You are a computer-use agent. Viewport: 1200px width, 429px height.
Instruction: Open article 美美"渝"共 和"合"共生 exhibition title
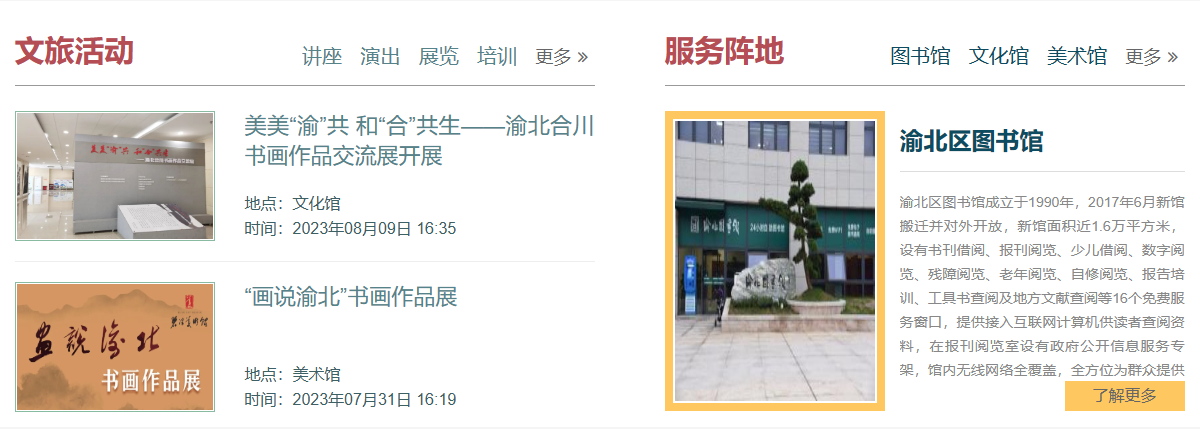tap(420, 141)
